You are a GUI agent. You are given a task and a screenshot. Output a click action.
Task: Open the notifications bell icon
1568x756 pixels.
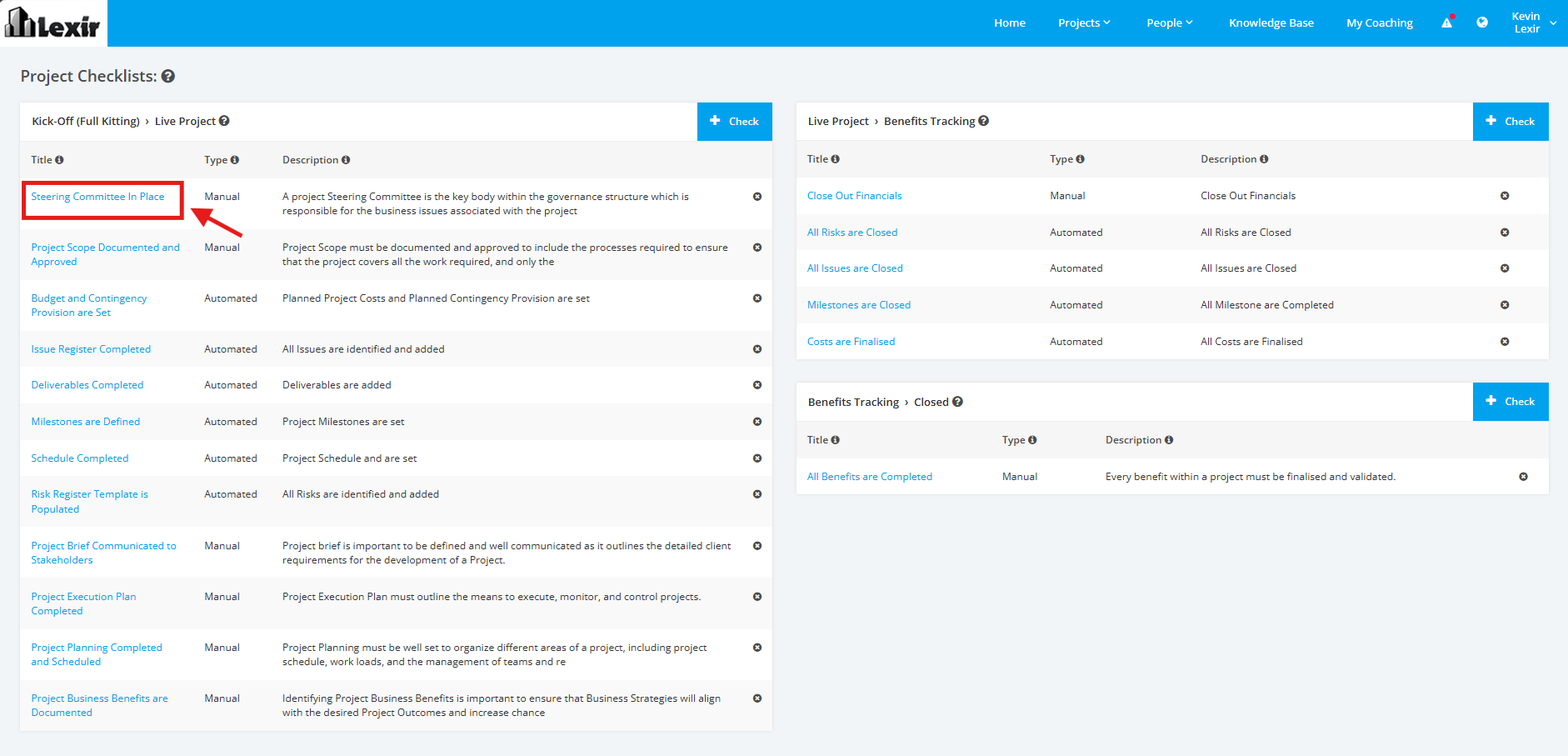1447,23
